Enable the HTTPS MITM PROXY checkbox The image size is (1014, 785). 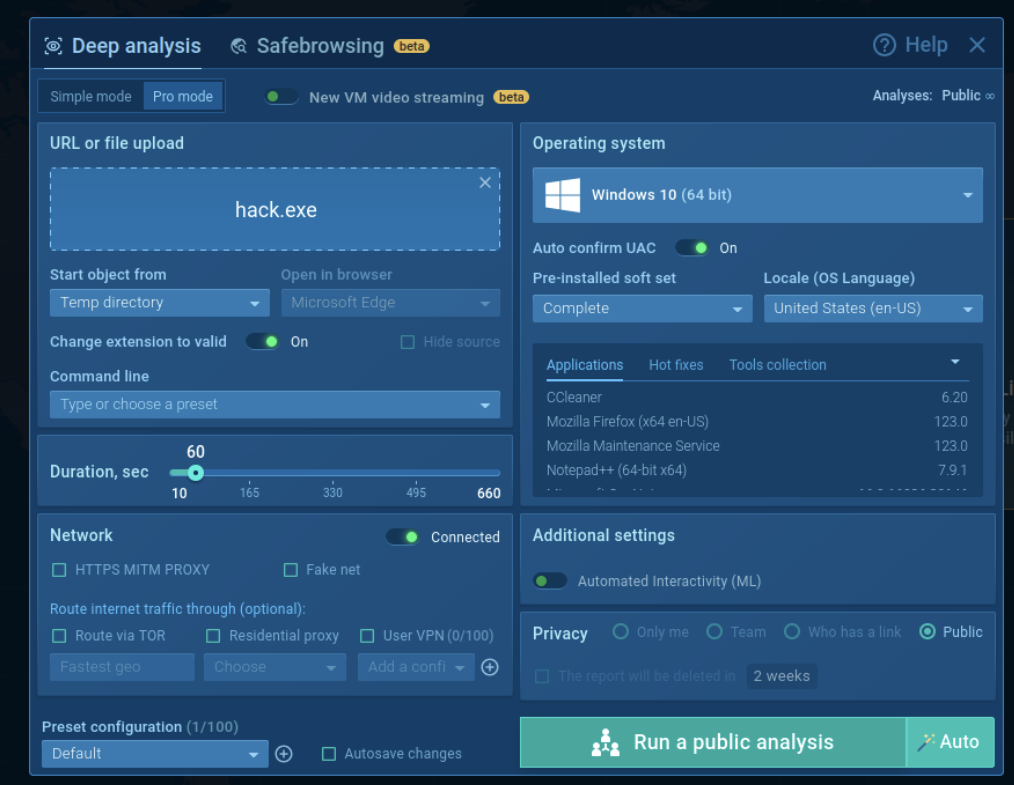(59, 570)
